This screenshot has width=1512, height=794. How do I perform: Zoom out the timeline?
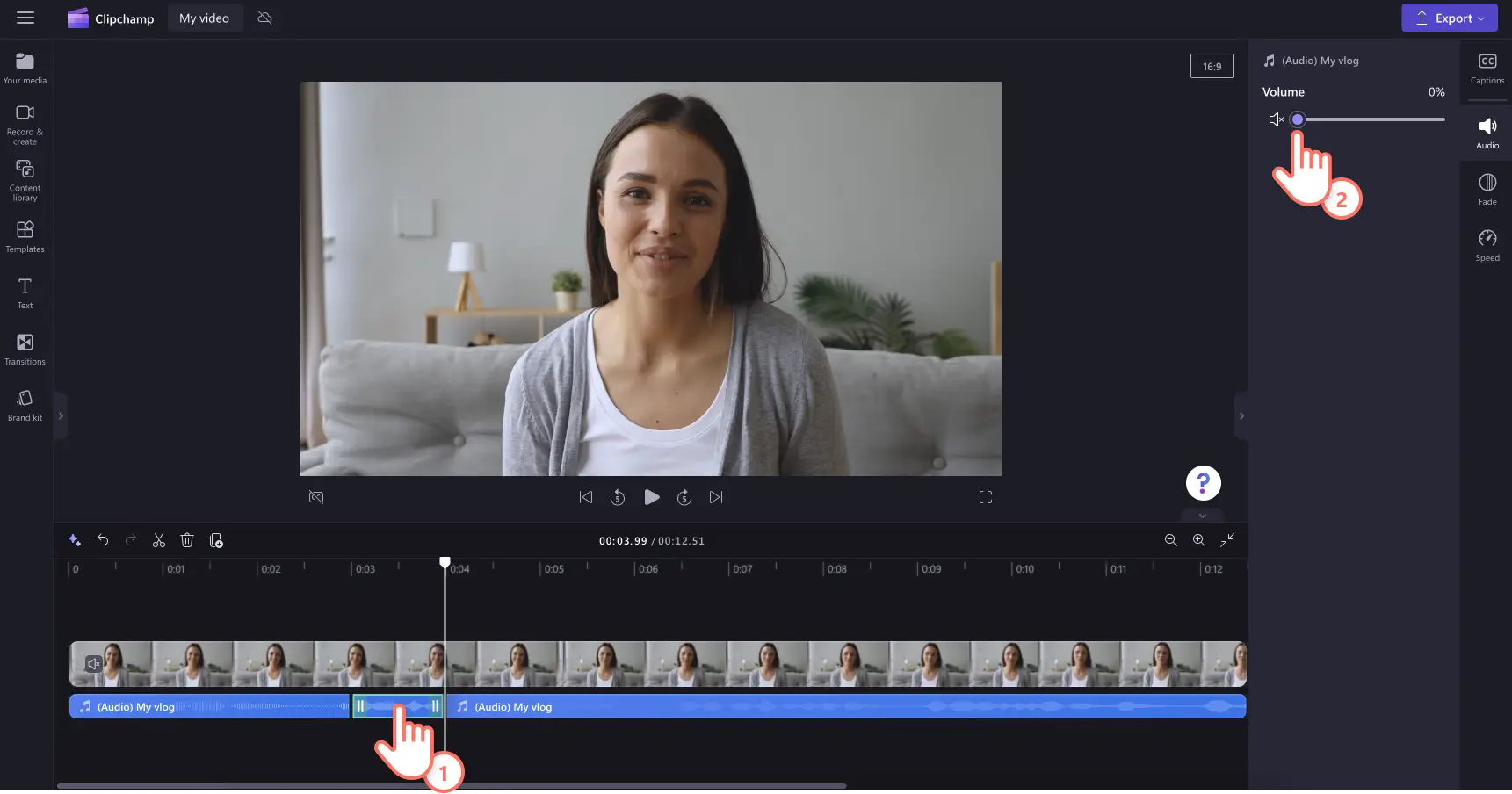(x=1170, y=540)
